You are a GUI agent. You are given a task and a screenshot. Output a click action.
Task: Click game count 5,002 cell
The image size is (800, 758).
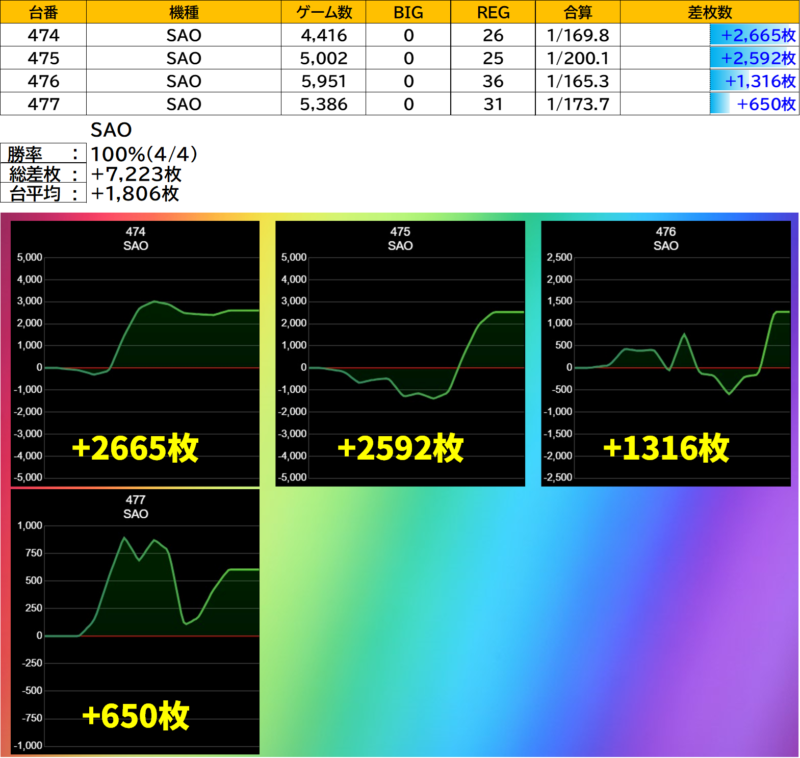[x=323, y=58]
